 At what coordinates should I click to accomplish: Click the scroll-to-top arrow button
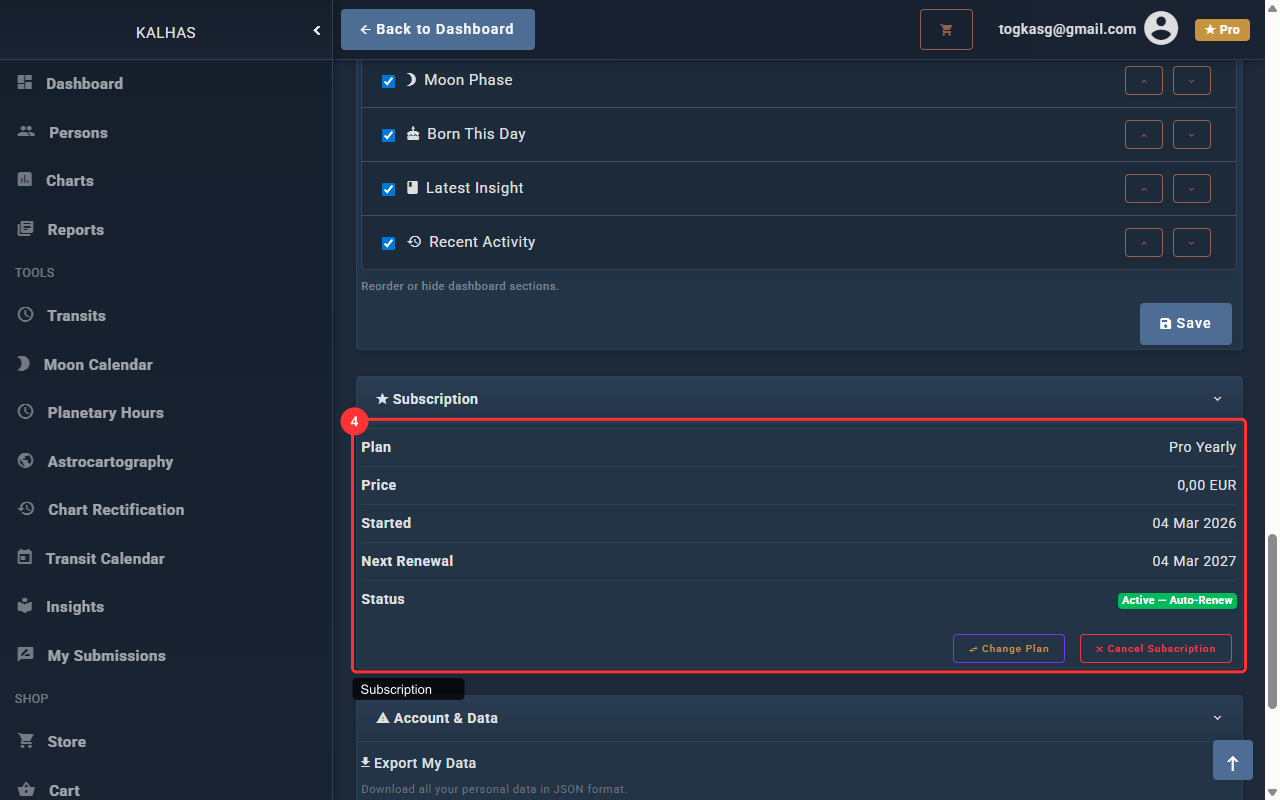pos(1232,763)
